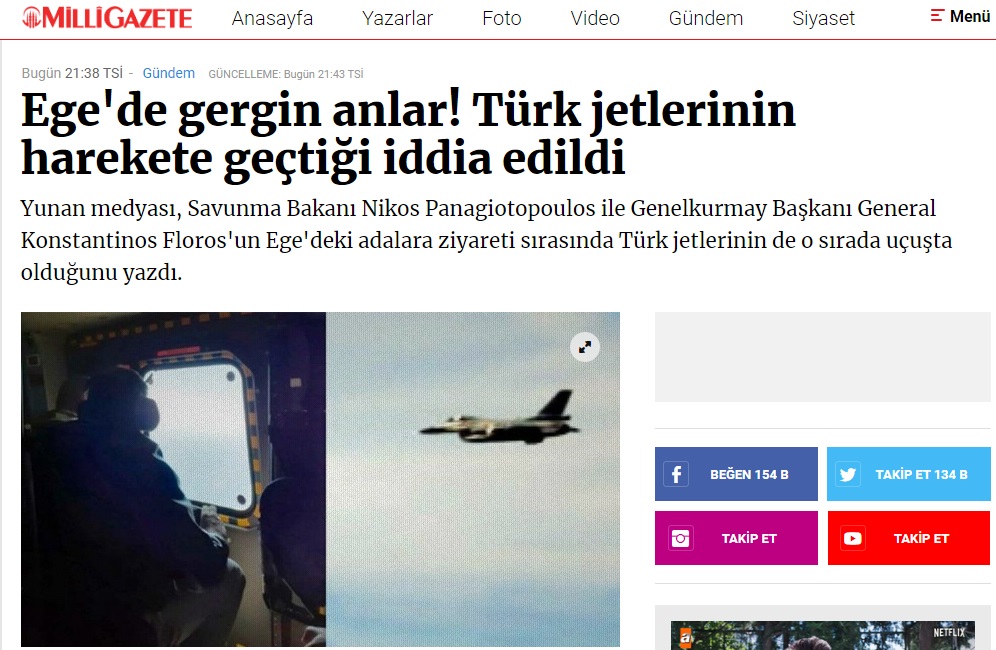Click the fighter jet article photo
The image size is (996, 650).
click(320, 479)
